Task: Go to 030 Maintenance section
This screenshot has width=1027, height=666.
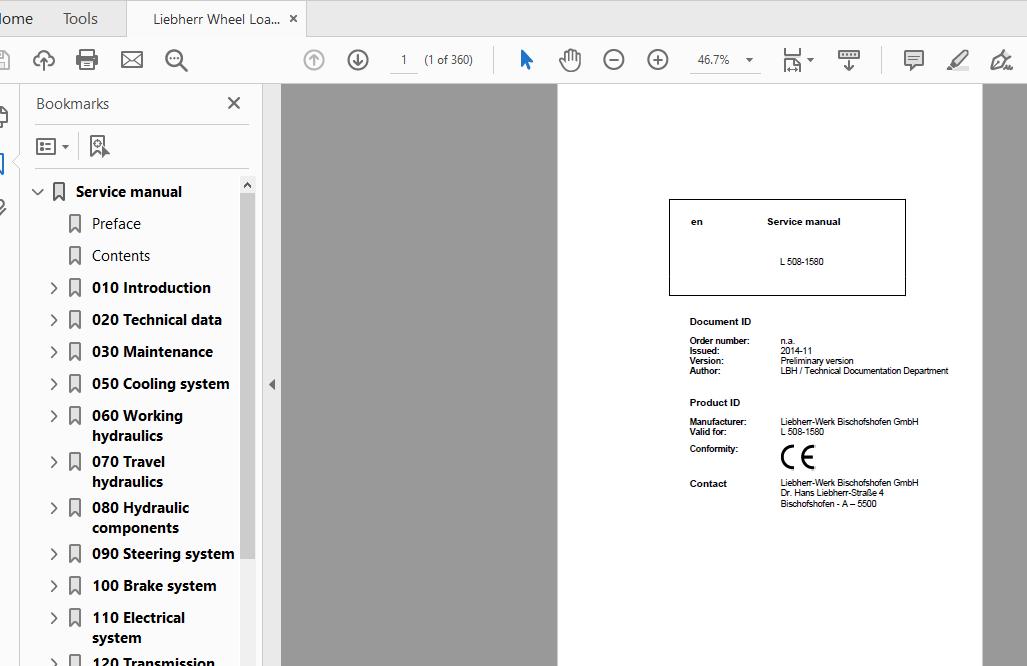Action: pyautogui.click(x=152, y=352)
